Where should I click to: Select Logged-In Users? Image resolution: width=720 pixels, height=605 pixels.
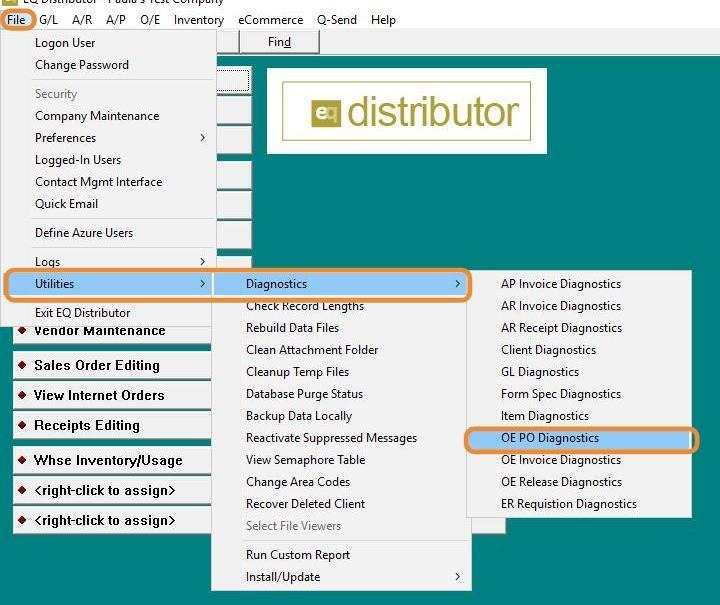pos(109,160)
